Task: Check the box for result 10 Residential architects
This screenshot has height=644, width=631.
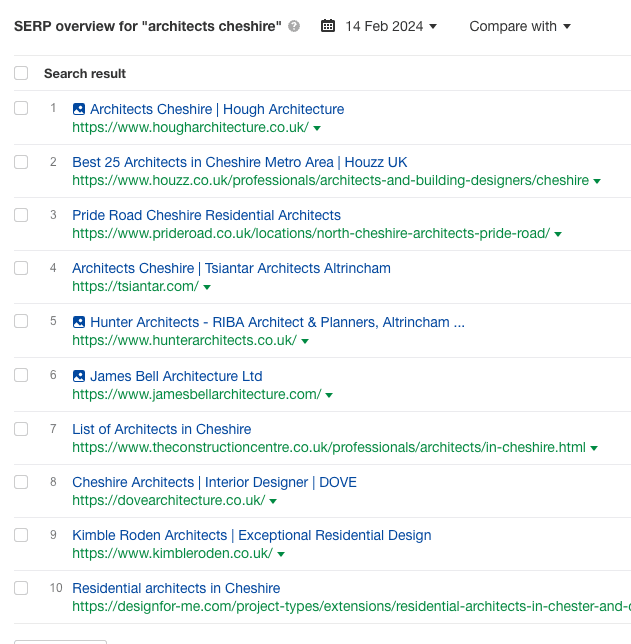Action: (x=21, y=588)
